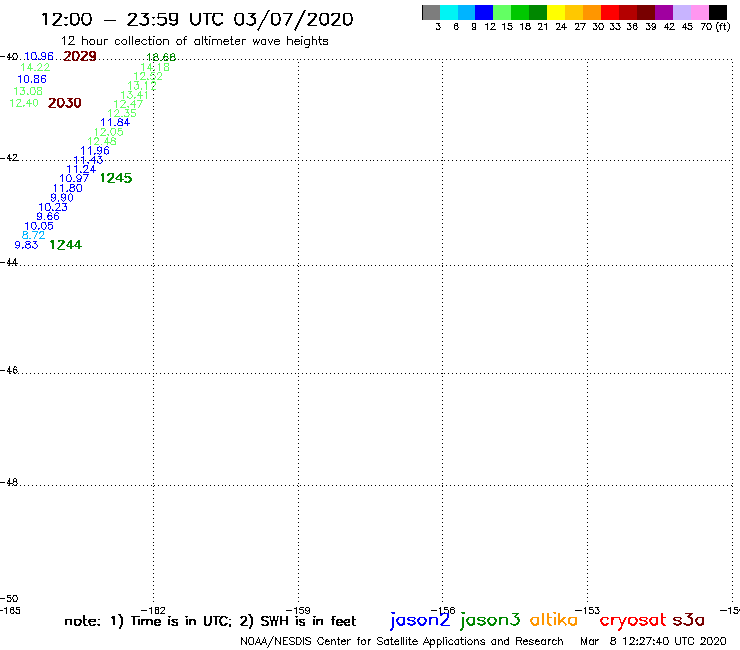Select the jason3 satellite legend label

click(490, 620)
